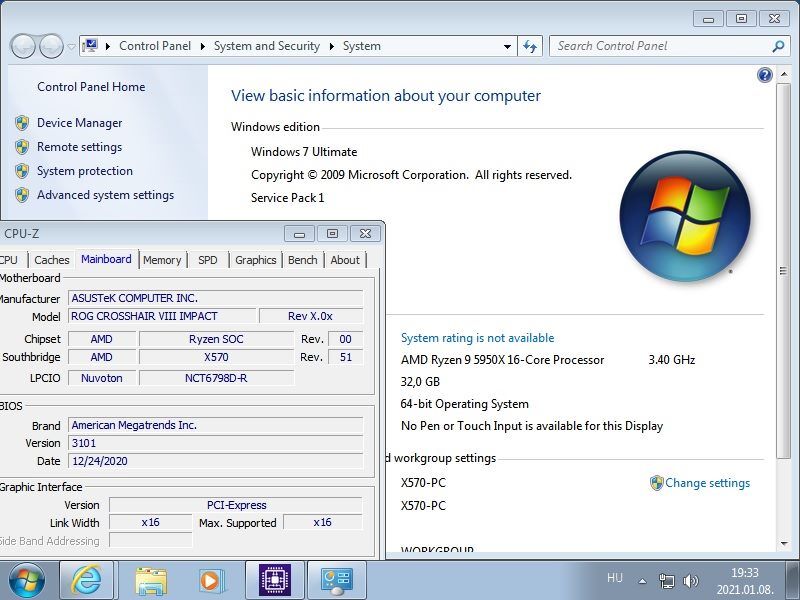The image size is (800, 600).
Task: Maximize the CPU-Z window
Action: pyautogui.click(x=332, y=234)
